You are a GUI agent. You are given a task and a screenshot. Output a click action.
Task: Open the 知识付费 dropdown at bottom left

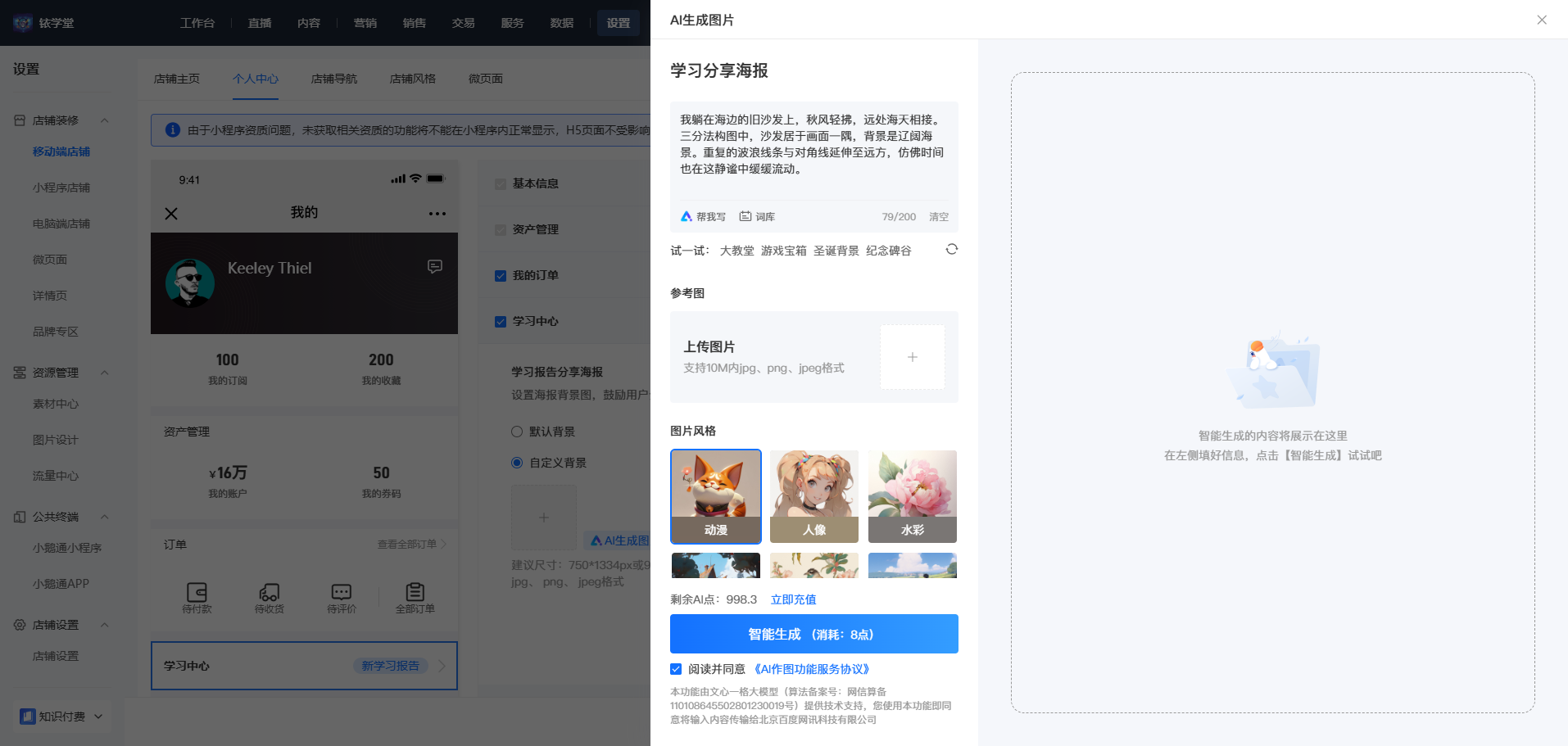click(x=62, y=717)
